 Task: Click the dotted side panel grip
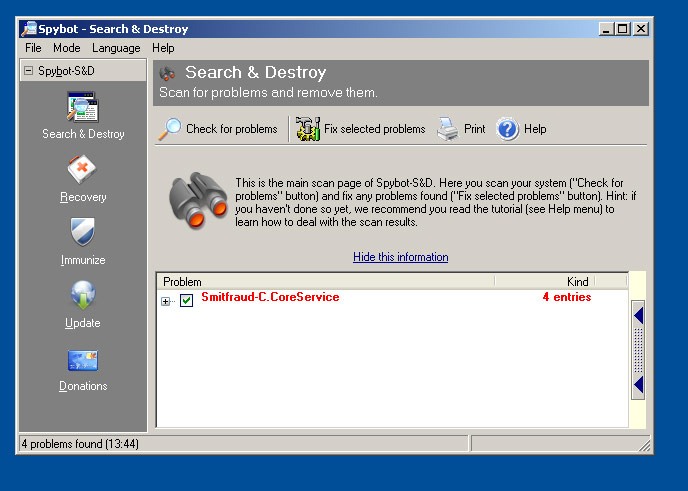click(638, 350)
